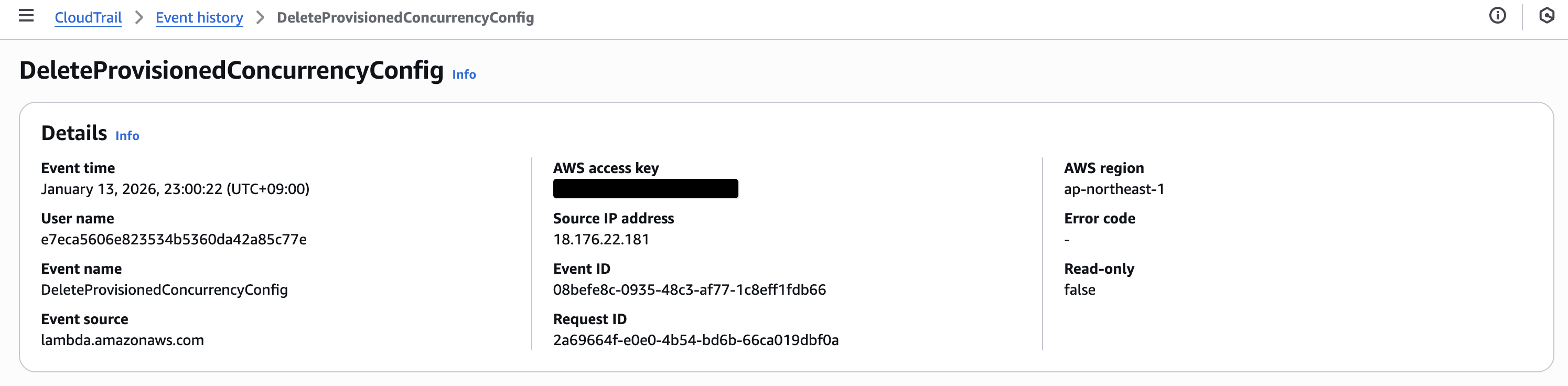Click DeleteProvisionedConcurrencyConfig breadcrumb text
The height and width of the screenshot is (386, 1568).
pyautogui.click(x=405, y=18)
